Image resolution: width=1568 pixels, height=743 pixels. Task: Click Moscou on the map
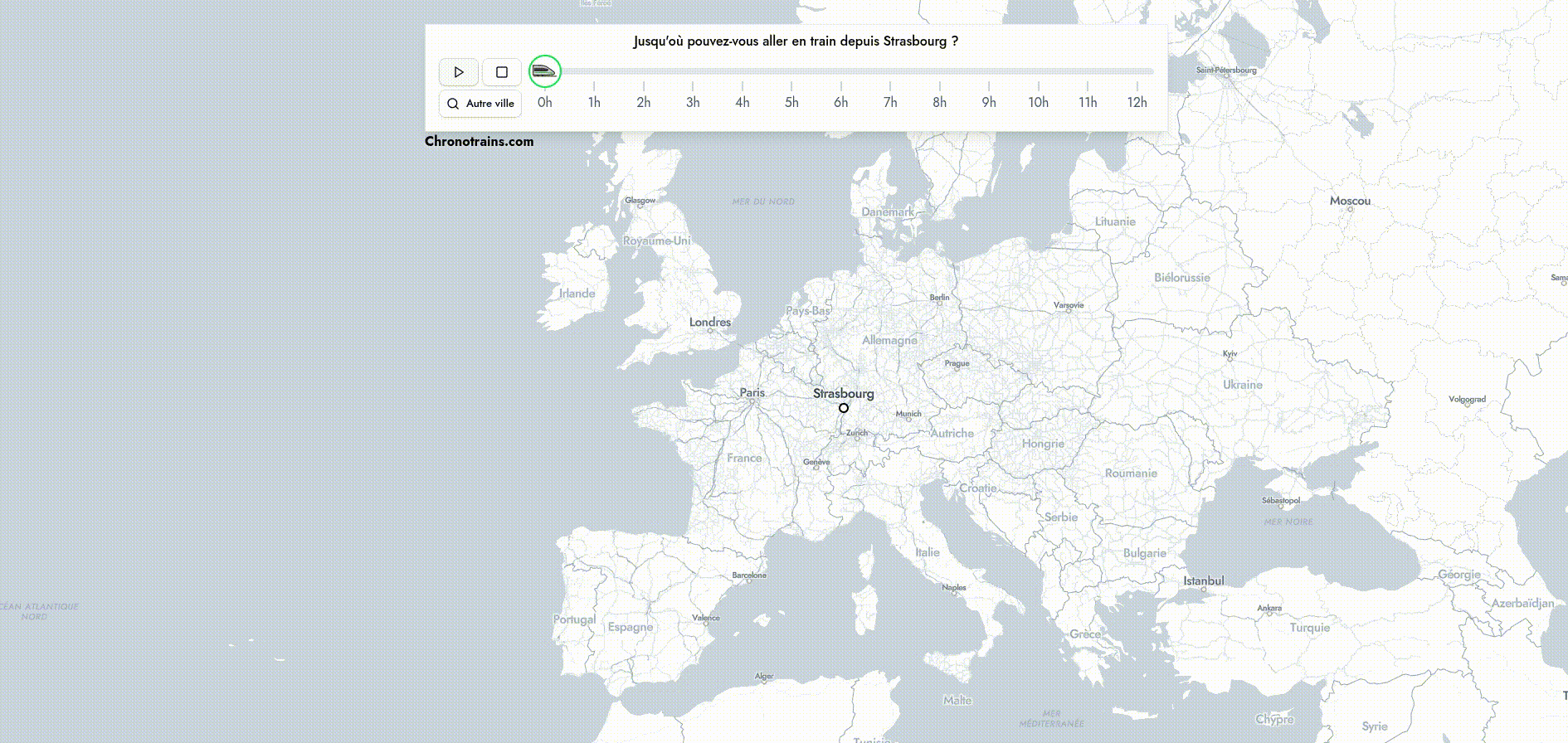click(1350, 201)
